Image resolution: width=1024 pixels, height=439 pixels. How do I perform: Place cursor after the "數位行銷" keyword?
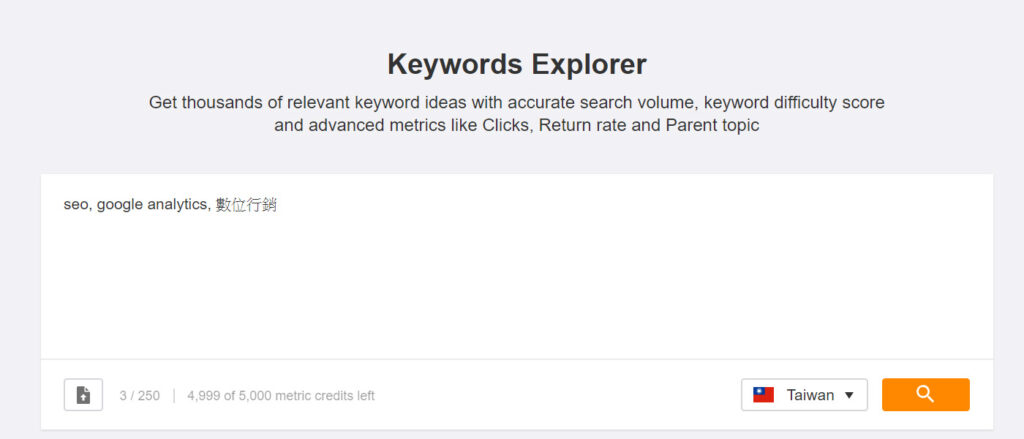coord(278,206)
